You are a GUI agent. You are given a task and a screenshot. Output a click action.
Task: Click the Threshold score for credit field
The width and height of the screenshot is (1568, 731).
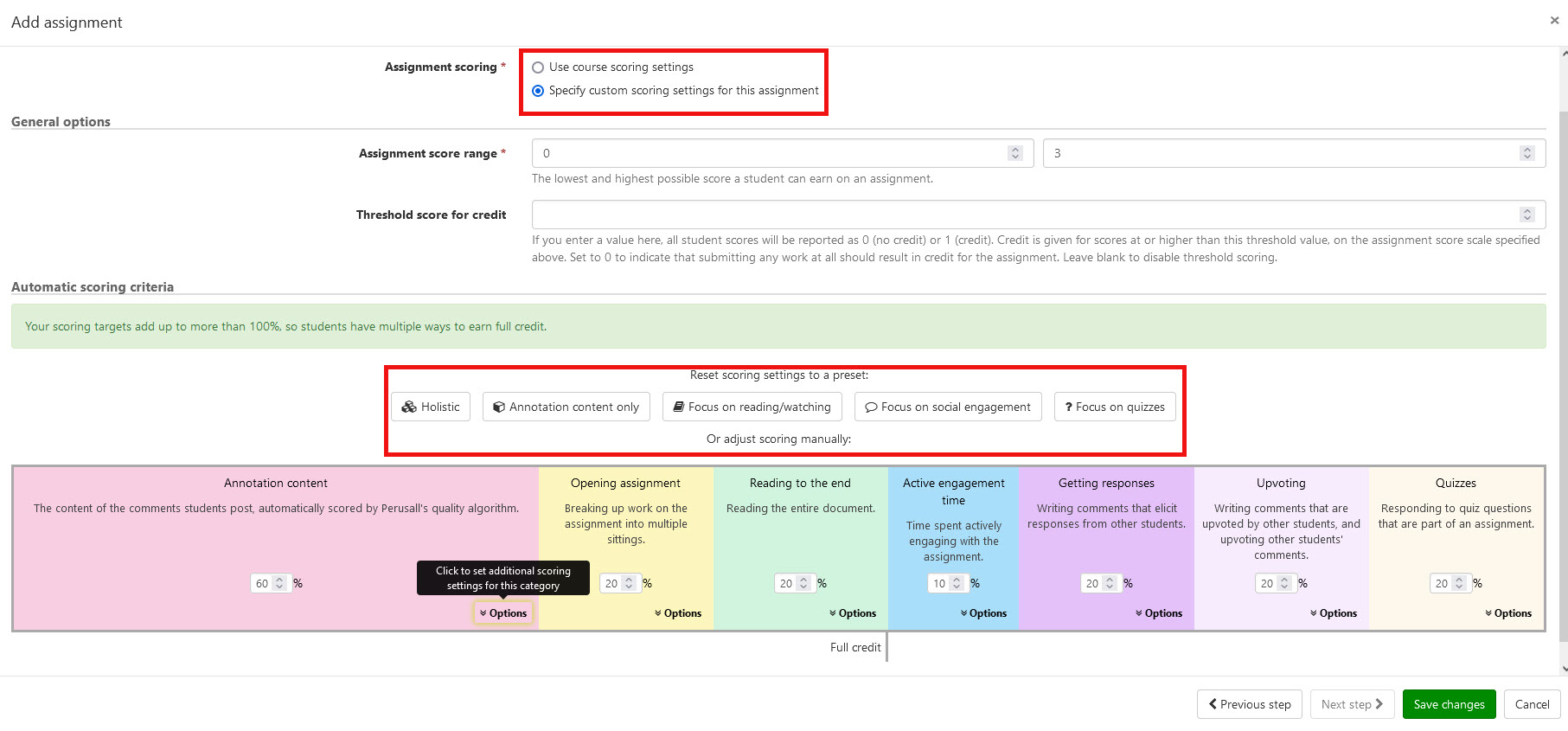click(x=1039, y=215)
